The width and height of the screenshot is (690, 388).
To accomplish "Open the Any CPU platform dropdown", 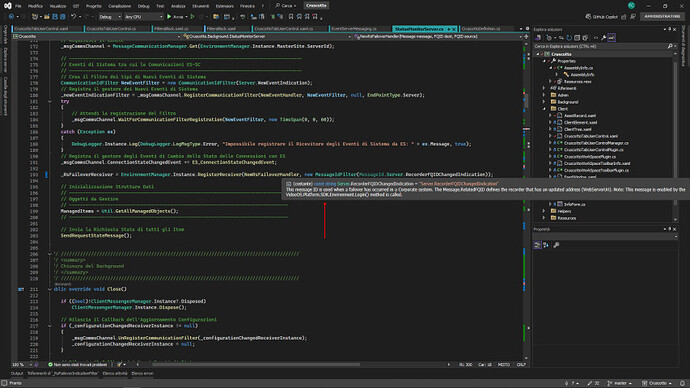I will pyautogui.click(x=143, y=17).
